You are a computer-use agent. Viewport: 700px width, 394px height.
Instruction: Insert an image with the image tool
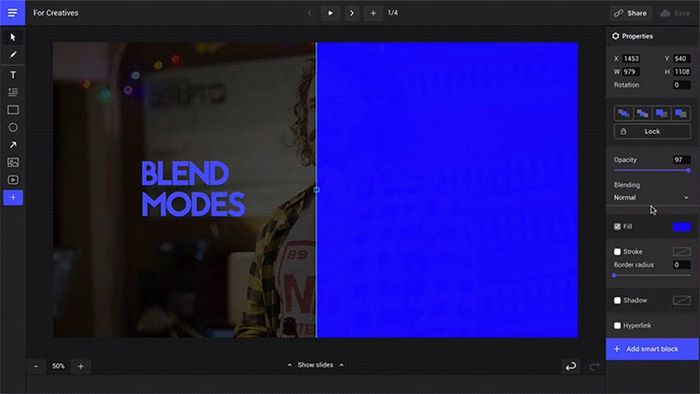13,162
